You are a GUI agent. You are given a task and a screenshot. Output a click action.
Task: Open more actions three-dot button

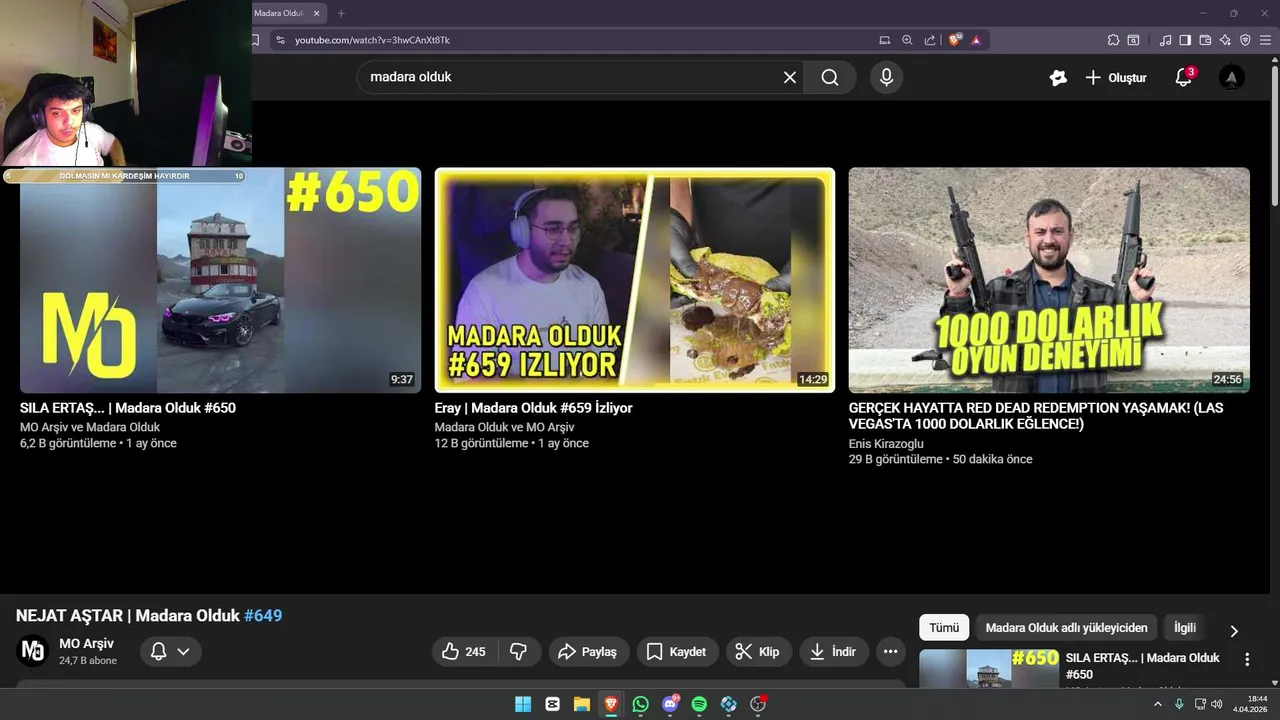click(x=890, y=652)
